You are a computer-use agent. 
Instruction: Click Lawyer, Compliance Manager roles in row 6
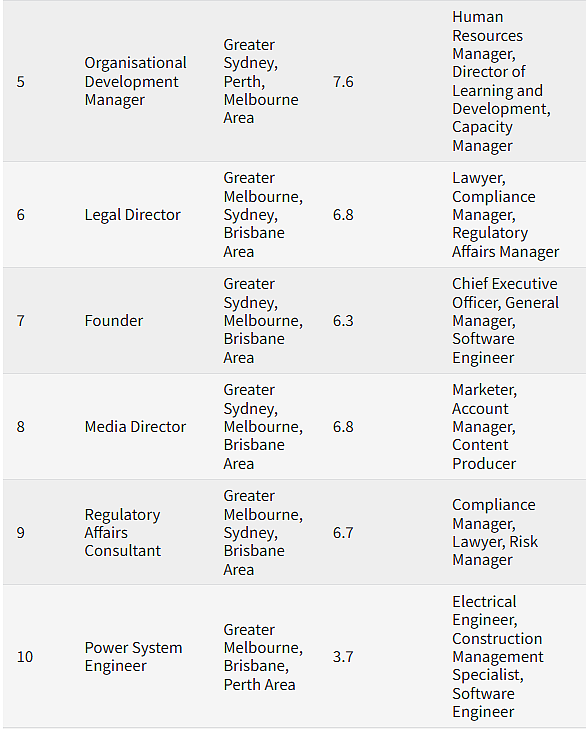(x=506, y=215)
